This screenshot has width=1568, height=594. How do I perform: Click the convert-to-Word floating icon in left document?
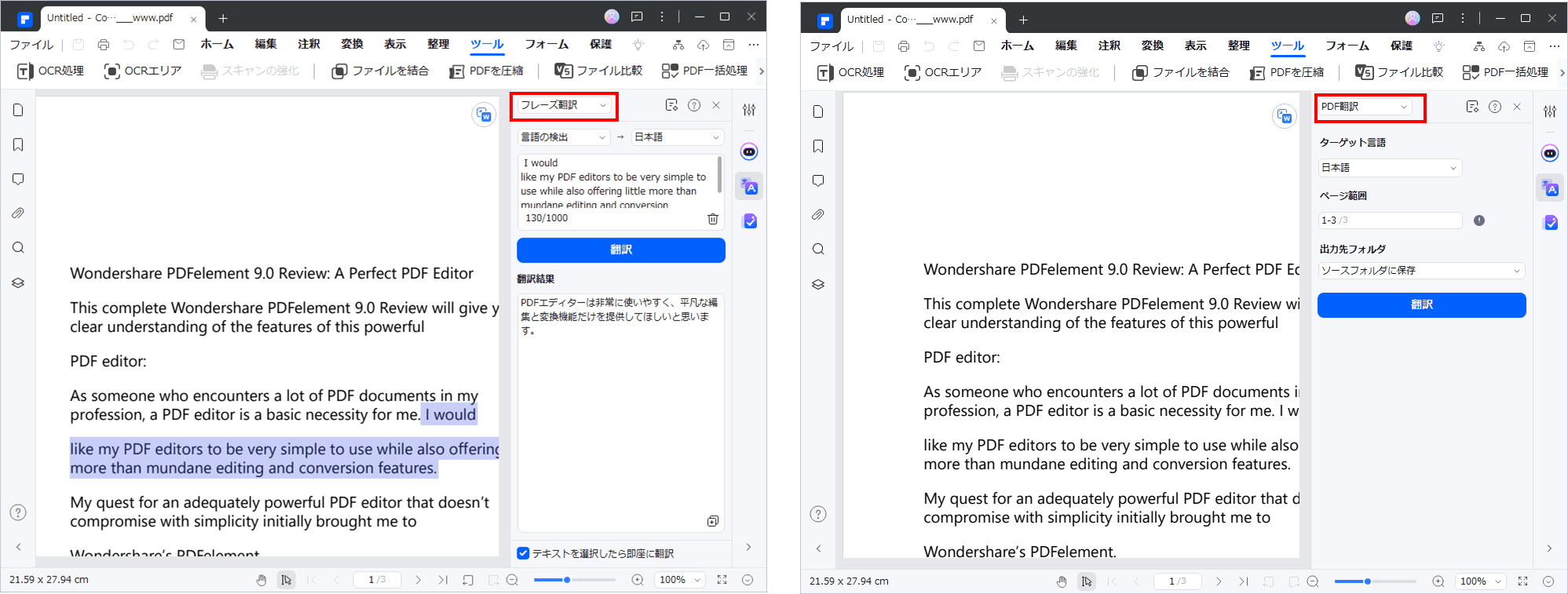(x=484, y=115)
